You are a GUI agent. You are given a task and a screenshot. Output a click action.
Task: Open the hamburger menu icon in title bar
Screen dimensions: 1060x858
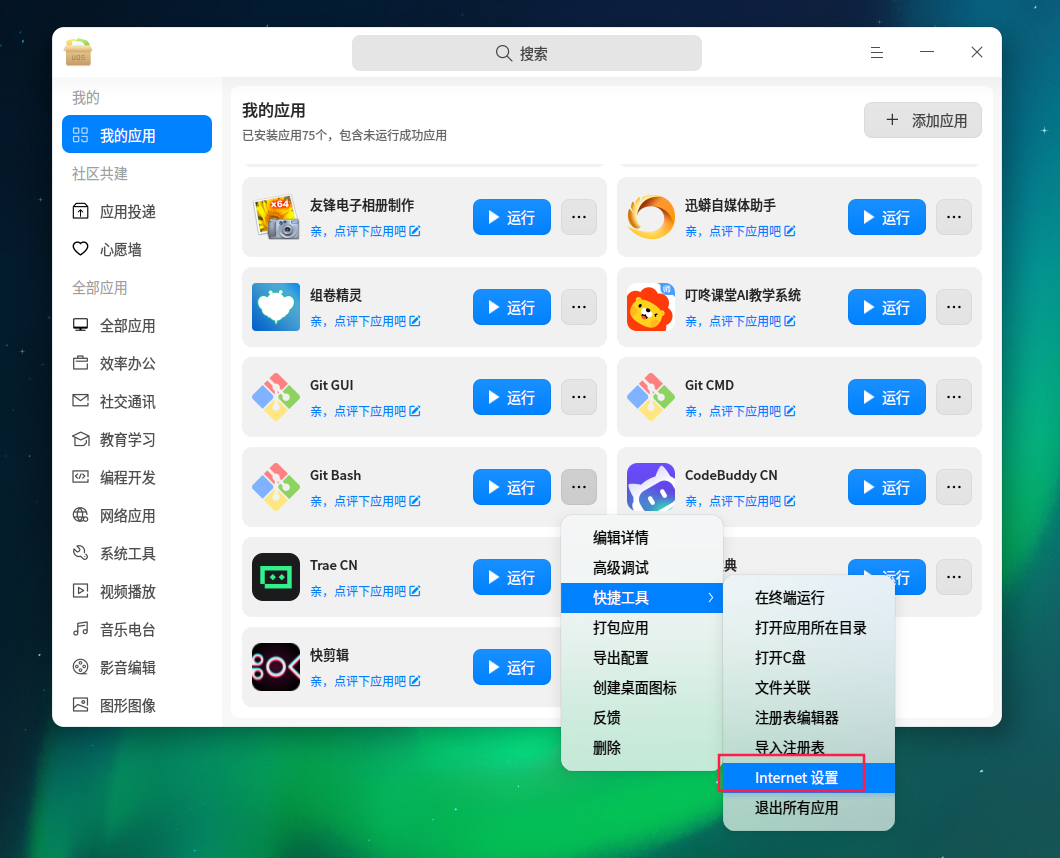click(877, 52)
